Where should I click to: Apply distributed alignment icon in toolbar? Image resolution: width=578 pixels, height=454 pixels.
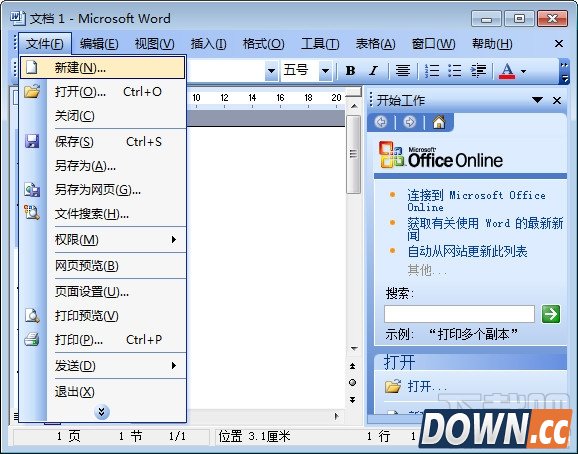[x=403, y=70]
